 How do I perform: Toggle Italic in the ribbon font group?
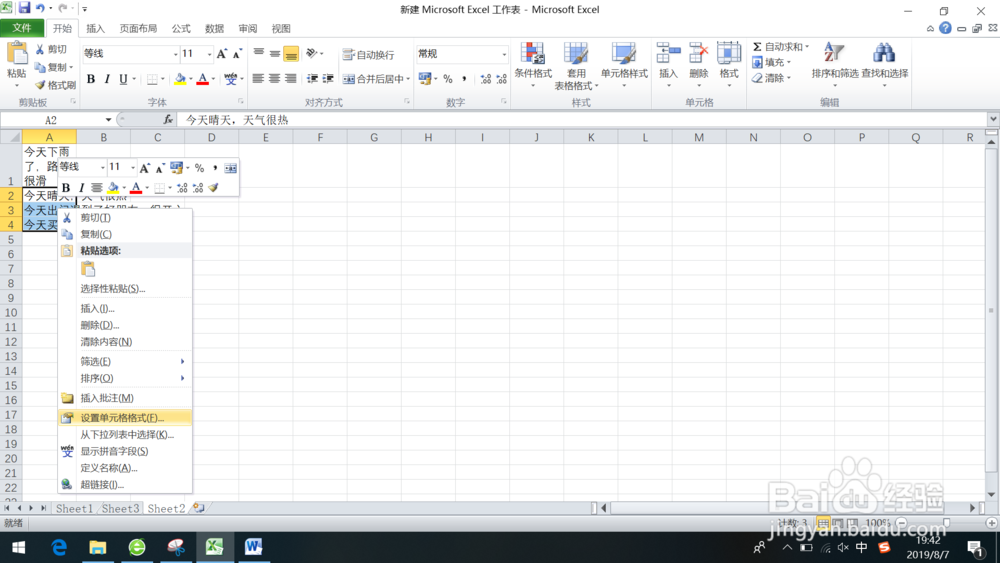[107, 79]
